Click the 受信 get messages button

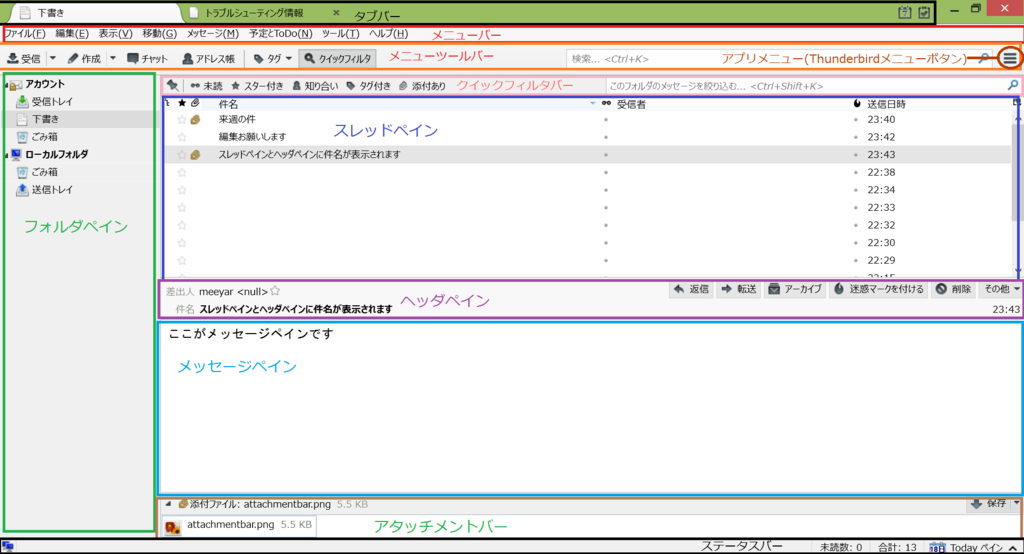[x=24, y=59]
